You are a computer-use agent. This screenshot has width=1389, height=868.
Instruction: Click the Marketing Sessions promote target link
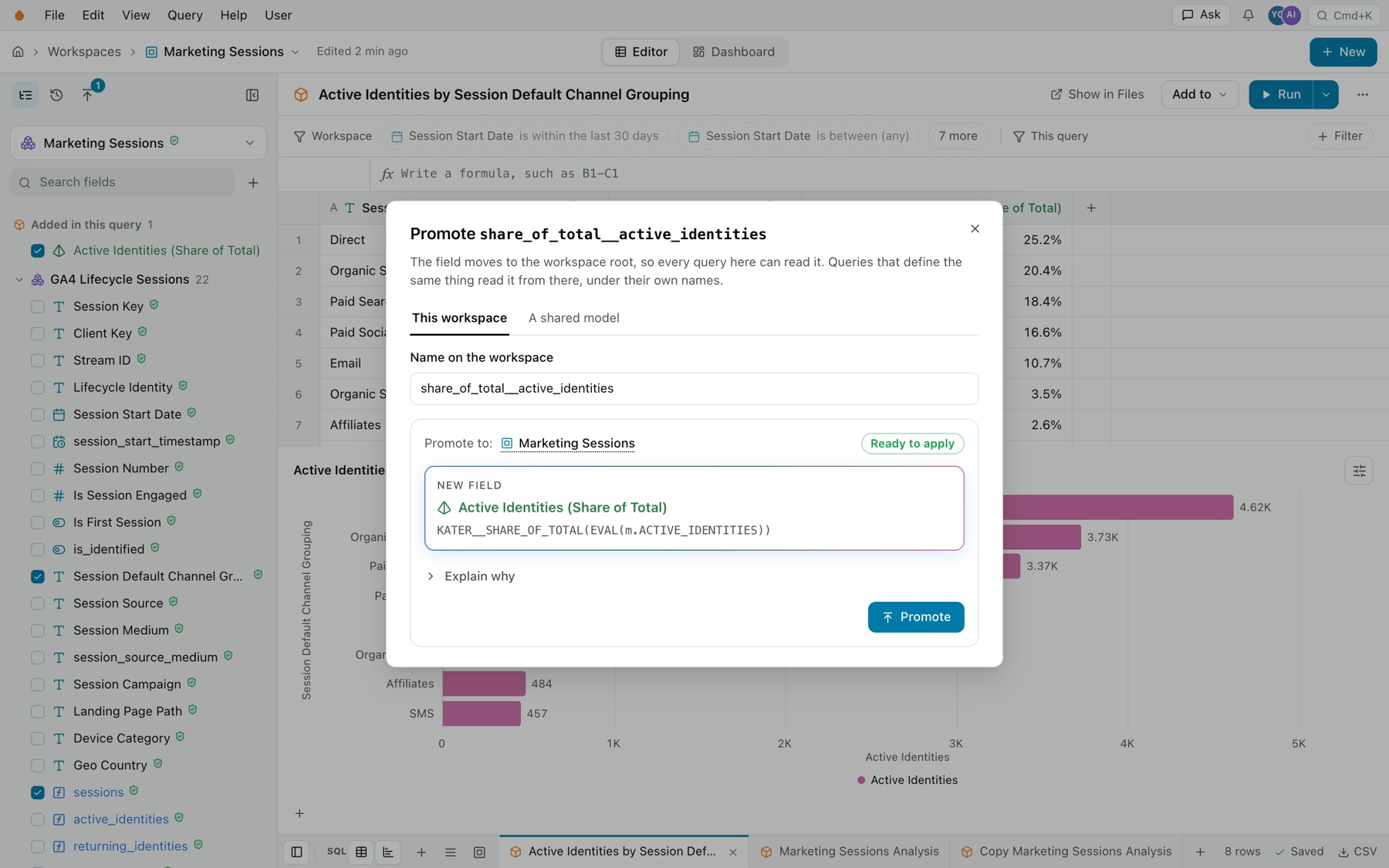[568, 443]
